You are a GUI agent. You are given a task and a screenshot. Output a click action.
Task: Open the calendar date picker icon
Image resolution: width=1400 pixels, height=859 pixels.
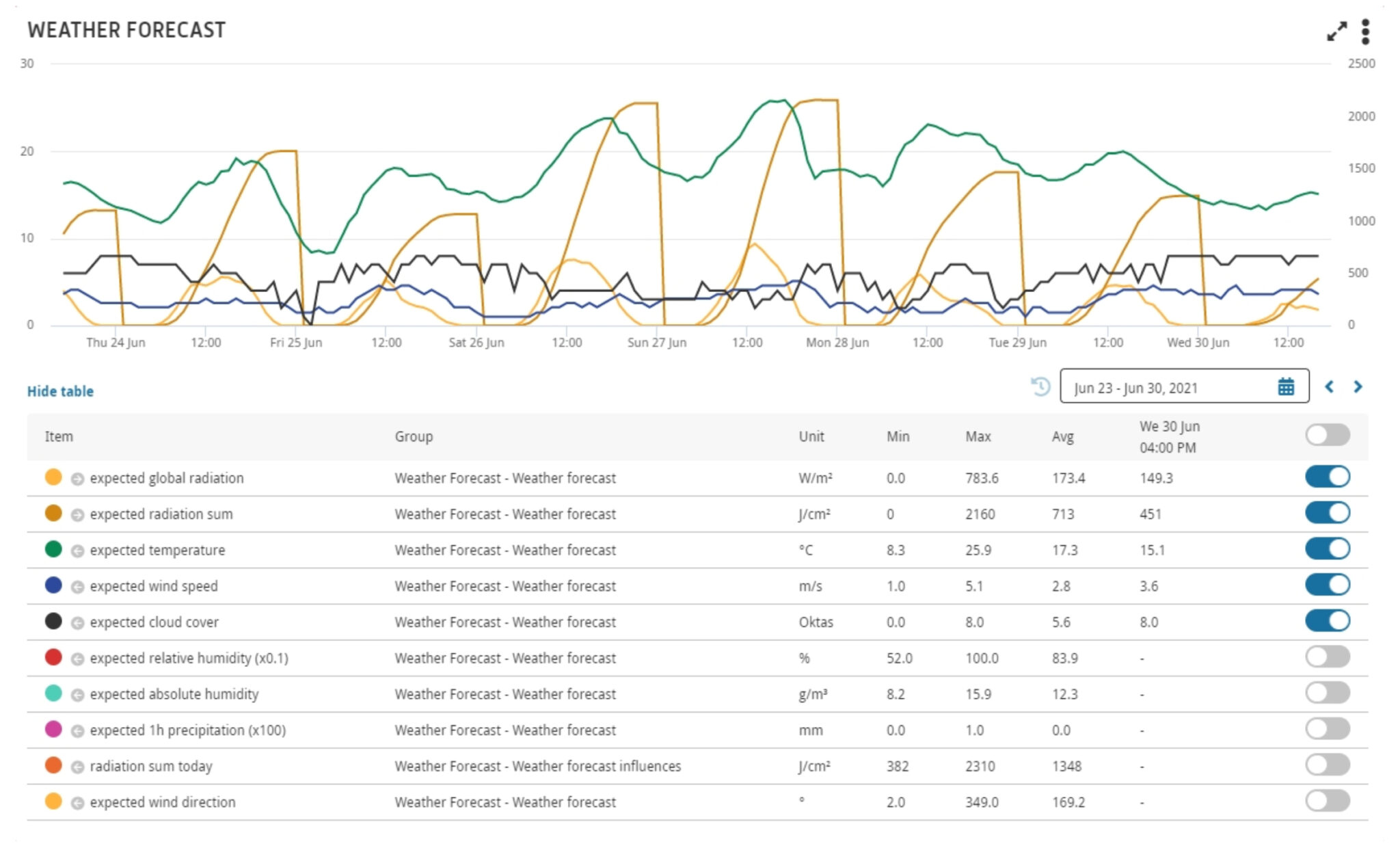tap(1286, 387)
